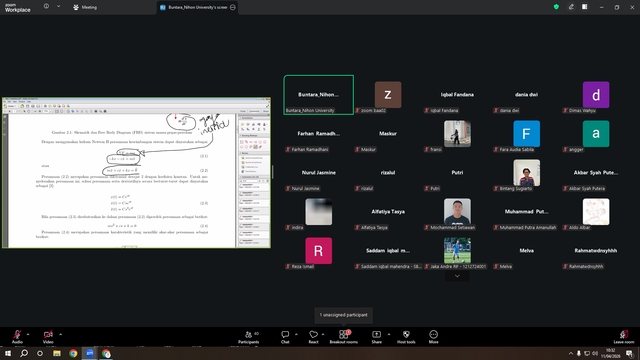Expand the dropdown arrow beside info icon
Screen dimensions: 640x360
coord(58,7)
